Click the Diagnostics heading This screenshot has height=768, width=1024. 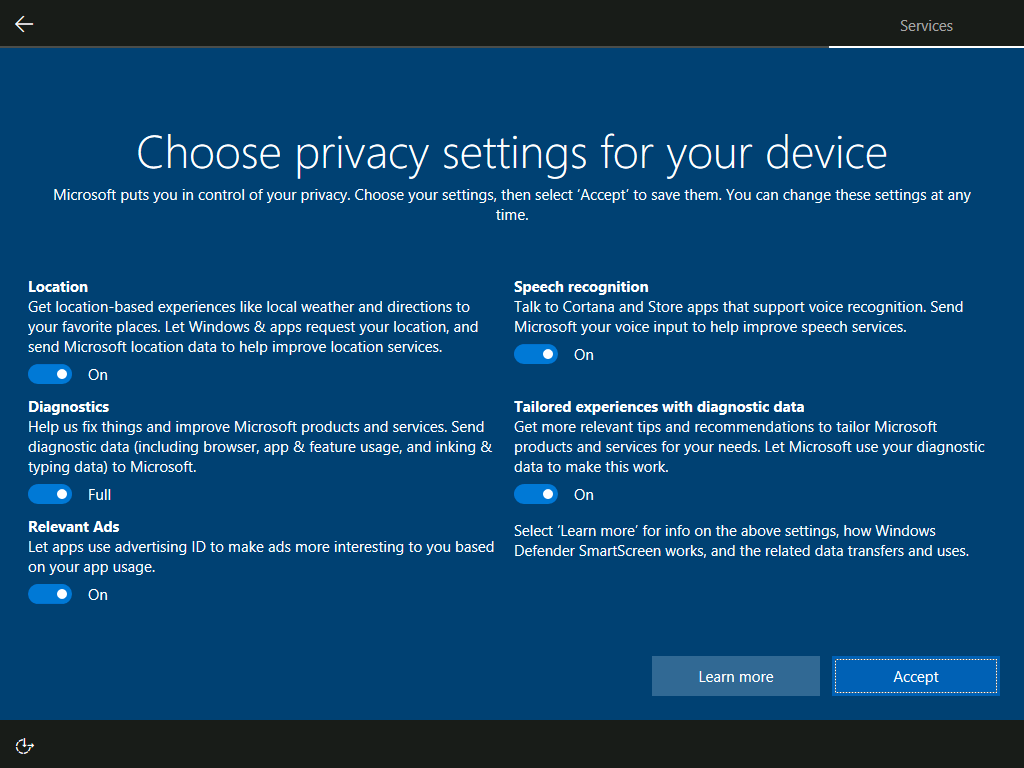pos(68,406)
